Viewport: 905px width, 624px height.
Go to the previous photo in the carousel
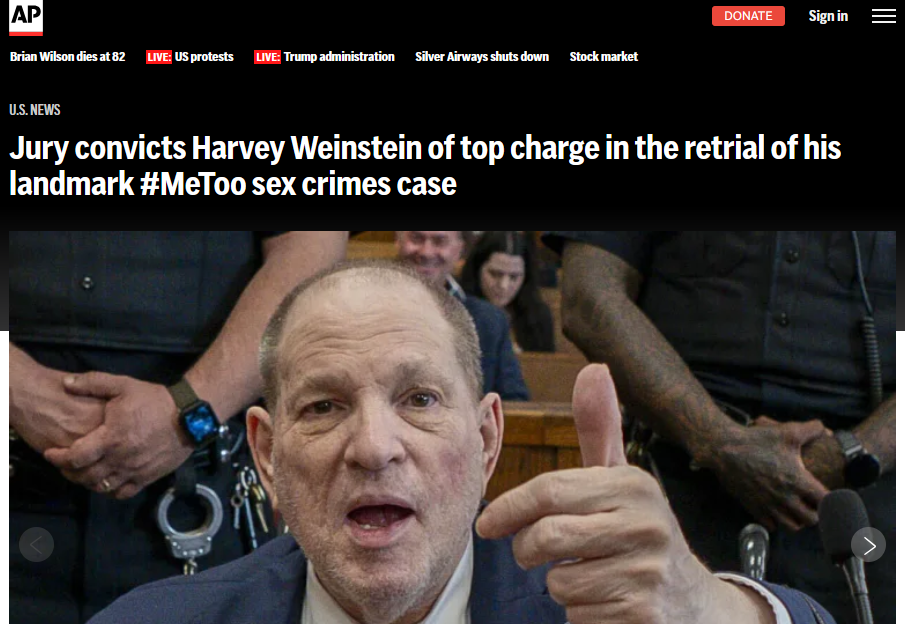click(x=36, y=544)
